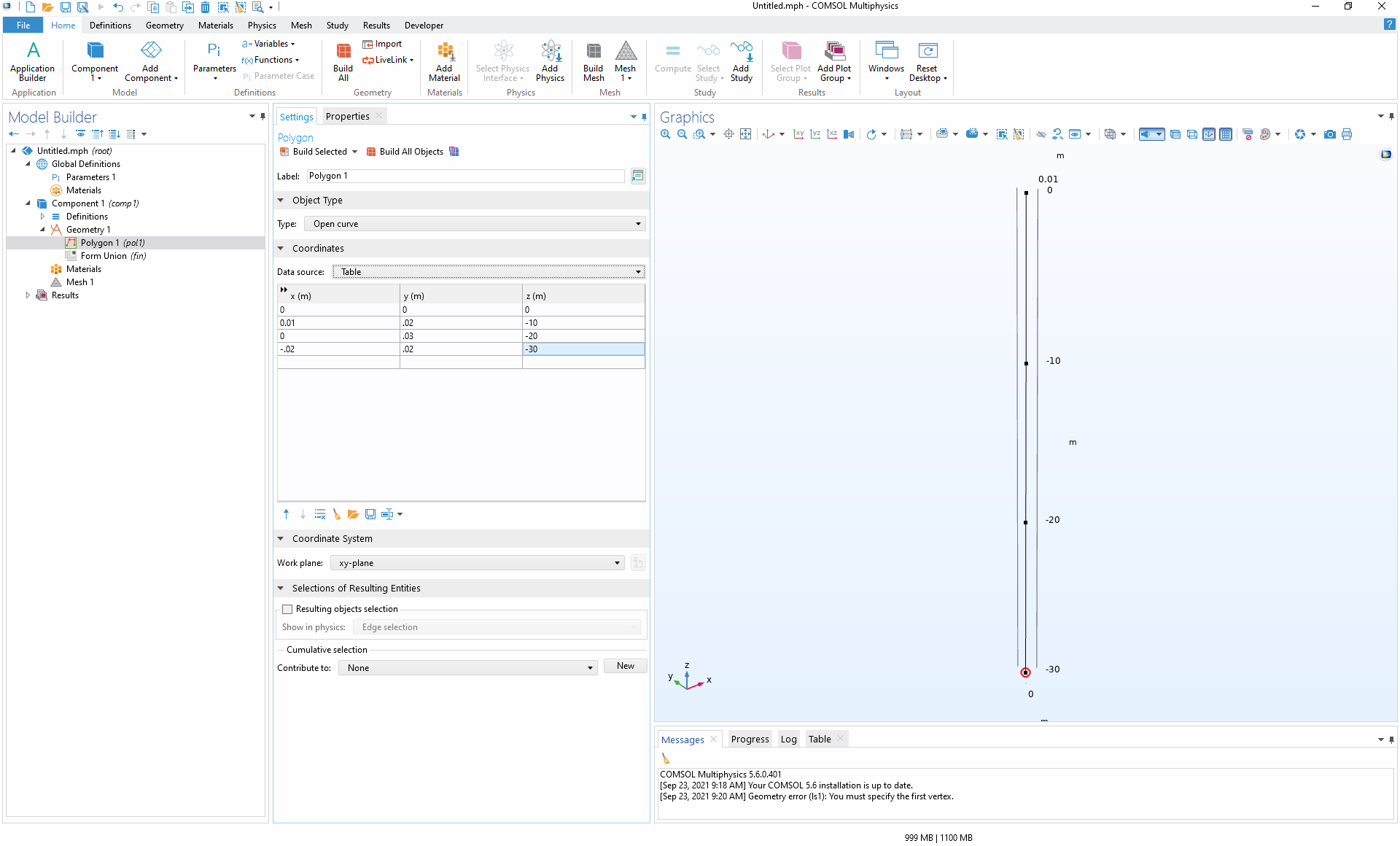This screenshot has width=1400, height=846.
Task: Toggle the show axis orientation button
Action: [1209, 134]
